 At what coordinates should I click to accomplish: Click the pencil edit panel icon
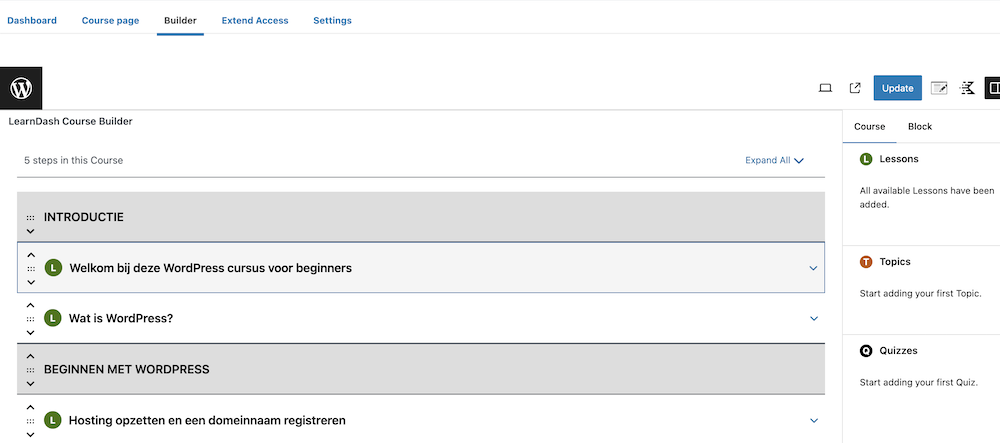pos(939,88)
